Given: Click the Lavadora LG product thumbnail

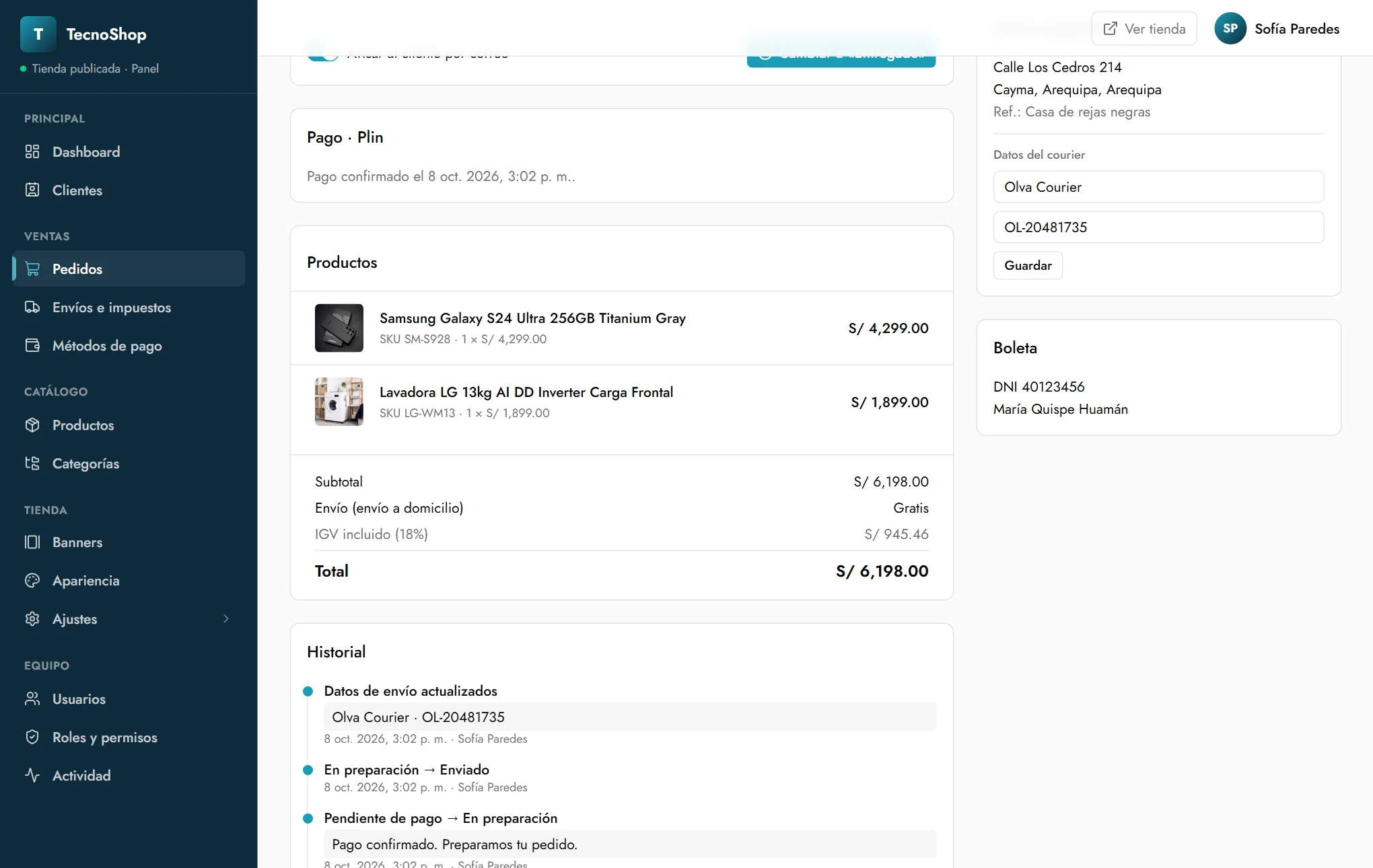Looking at the screenshot, I should (339, 402).
